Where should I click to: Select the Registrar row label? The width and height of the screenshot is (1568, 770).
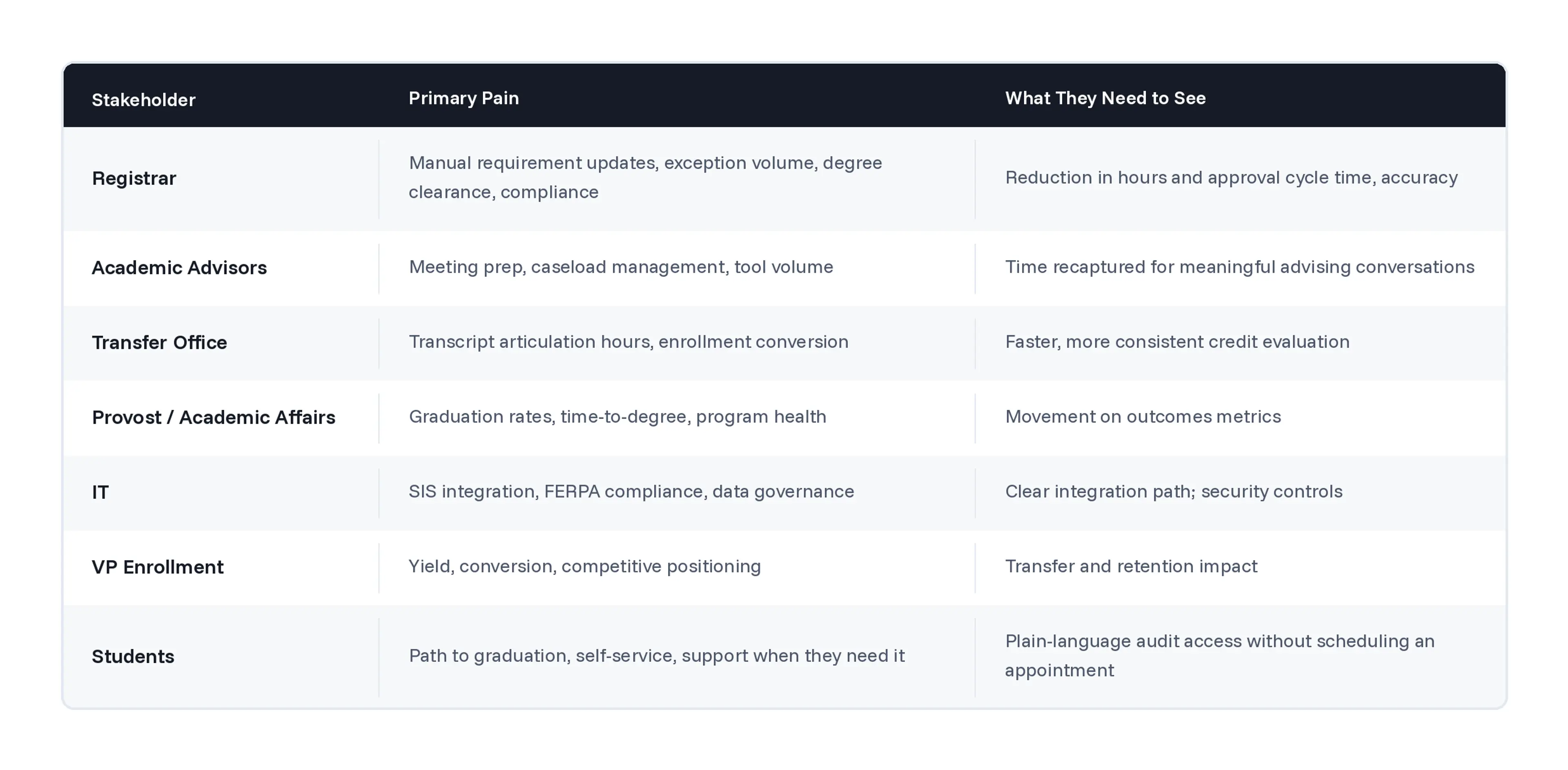[x=134, y=178]
